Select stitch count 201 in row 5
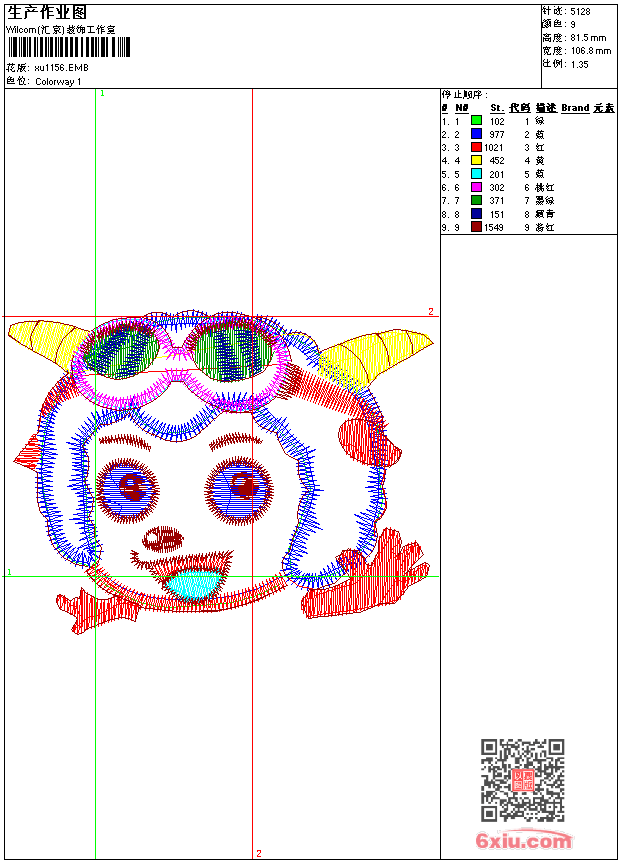Screen dimensions: 620x860 (497, 175)
